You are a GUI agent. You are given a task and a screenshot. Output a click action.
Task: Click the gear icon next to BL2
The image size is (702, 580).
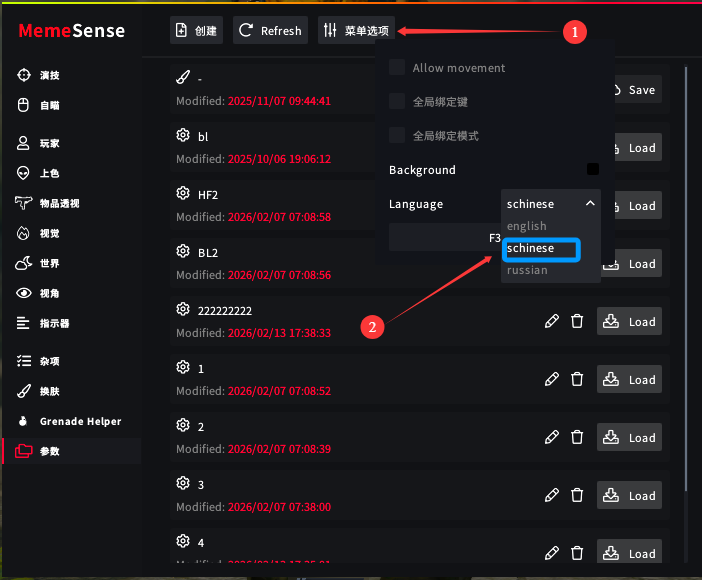(x=183, y=252)
